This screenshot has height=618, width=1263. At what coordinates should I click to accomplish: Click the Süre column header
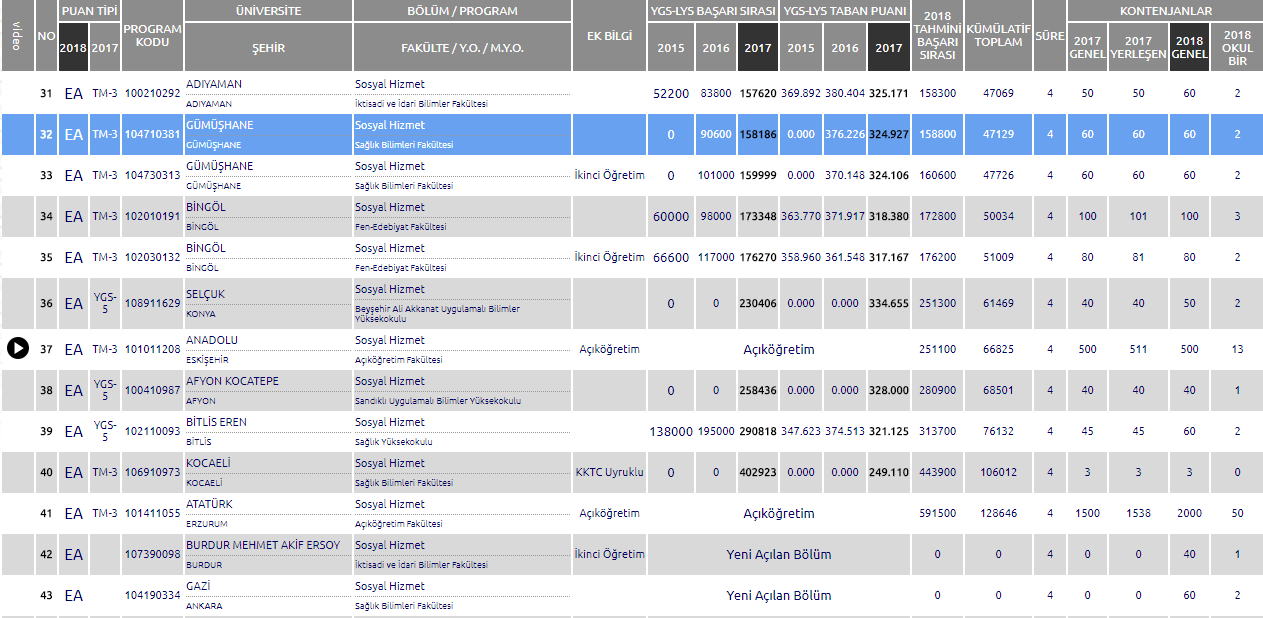click(x=1049, y=36)
